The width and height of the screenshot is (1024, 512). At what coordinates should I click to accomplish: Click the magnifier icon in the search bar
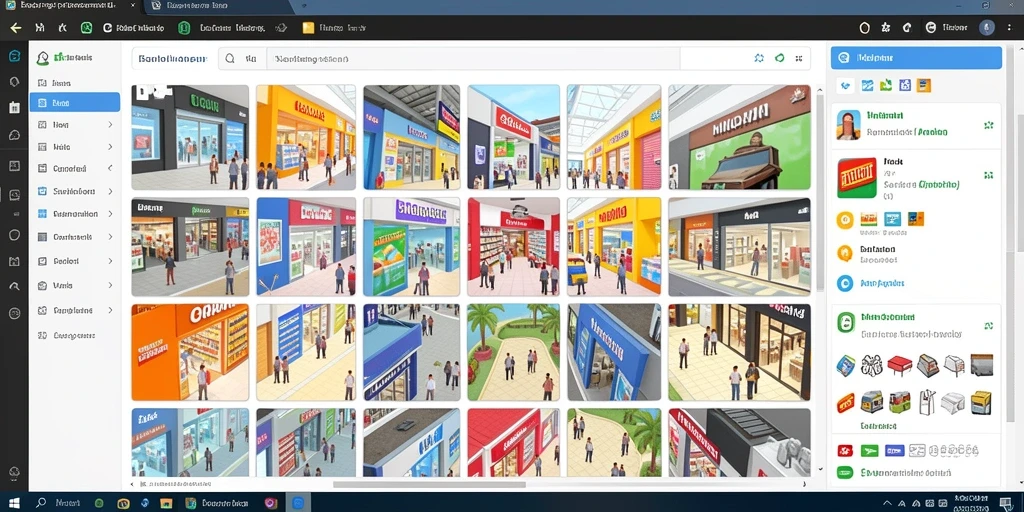pyautogui.click(x=230, y=58)
